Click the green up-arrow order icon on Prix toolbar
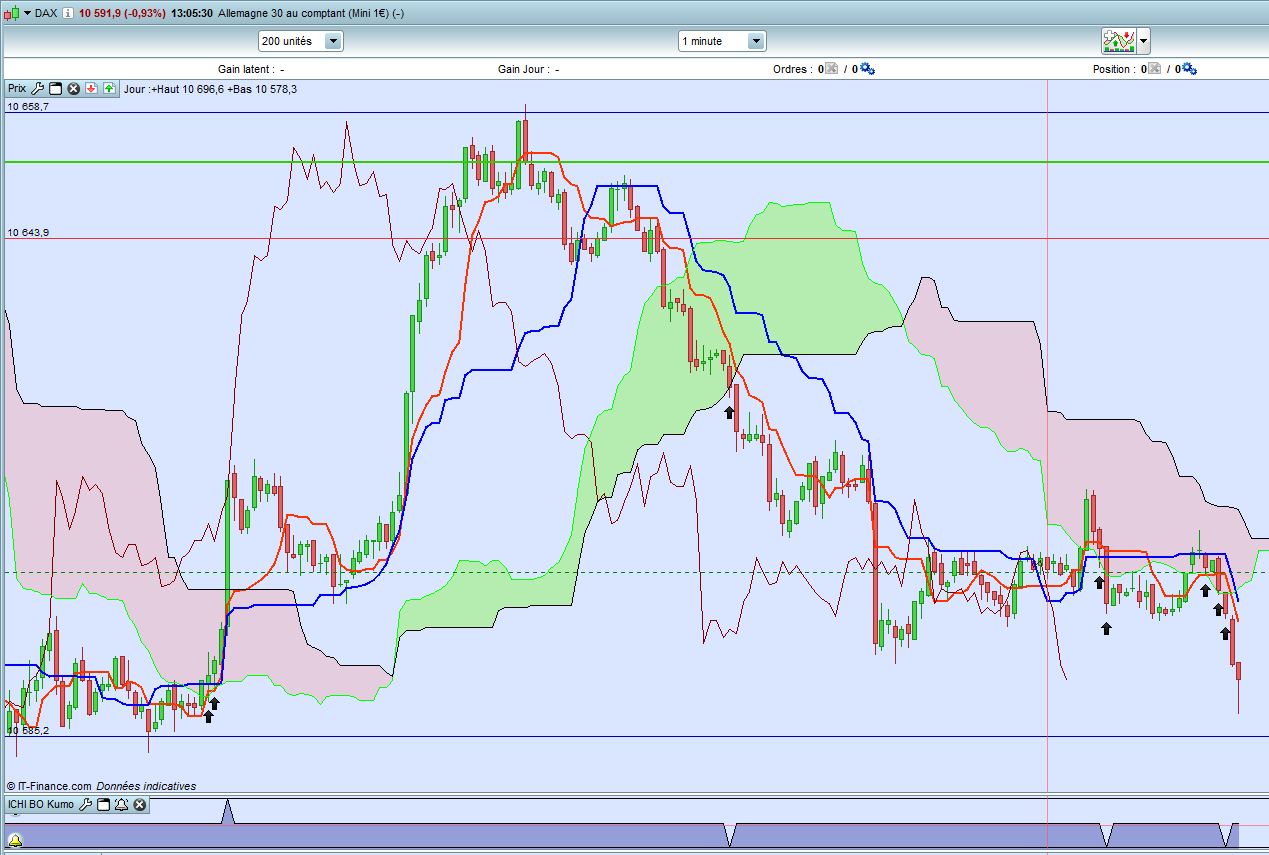This screenshot has width=1269, height=855. [109, 88]
